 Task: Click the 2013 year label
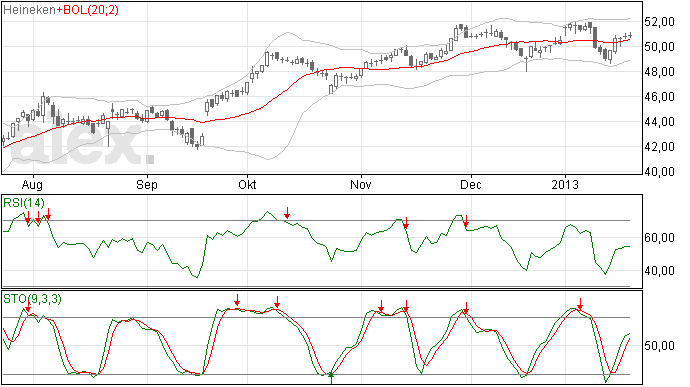[565, 184]
